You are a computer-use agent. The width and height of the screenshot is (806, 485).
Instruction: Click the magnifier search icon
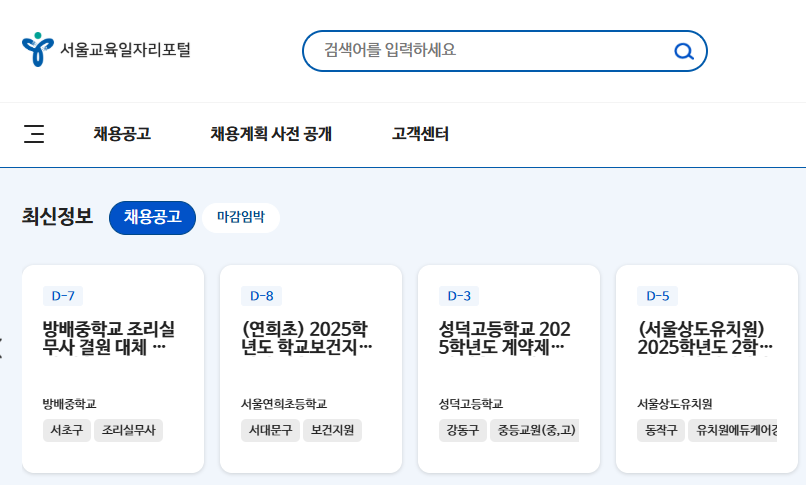[x=684, y=51]
